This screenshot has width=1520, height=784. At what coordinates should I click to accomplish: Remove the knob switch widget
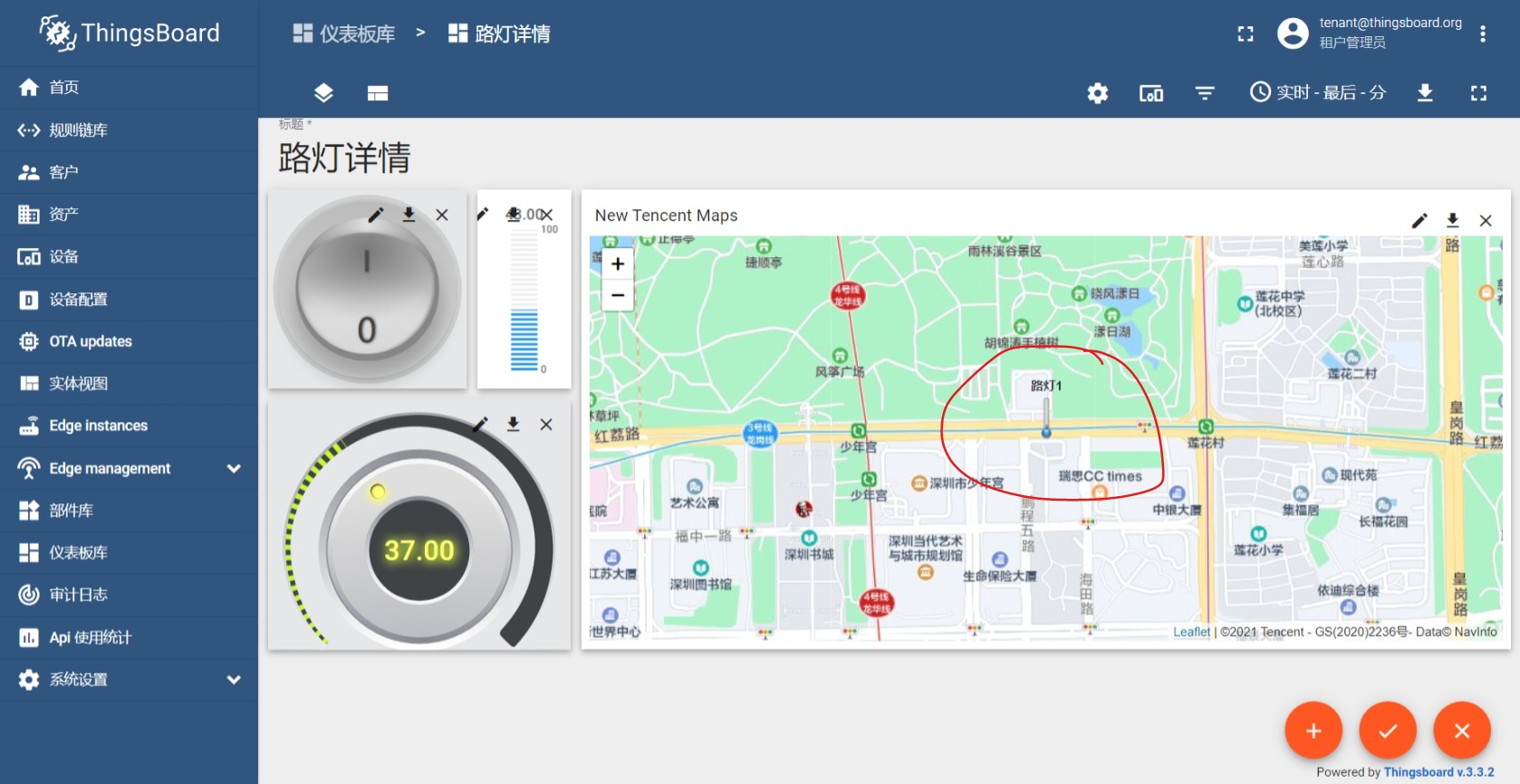tap(442, 215)
